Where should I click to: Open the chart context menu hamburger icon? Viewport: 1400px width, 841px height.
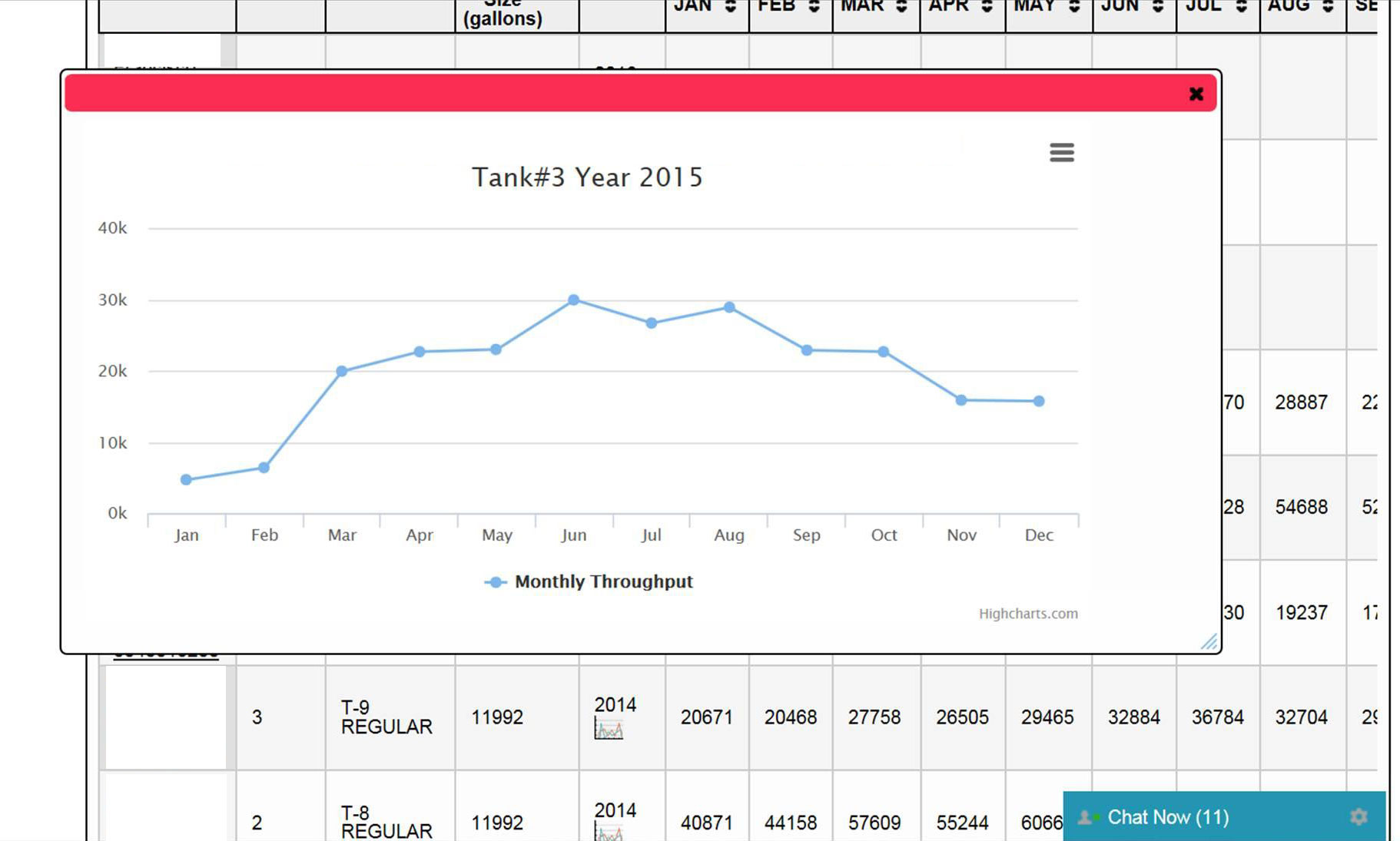click(x=1061, y=152)
